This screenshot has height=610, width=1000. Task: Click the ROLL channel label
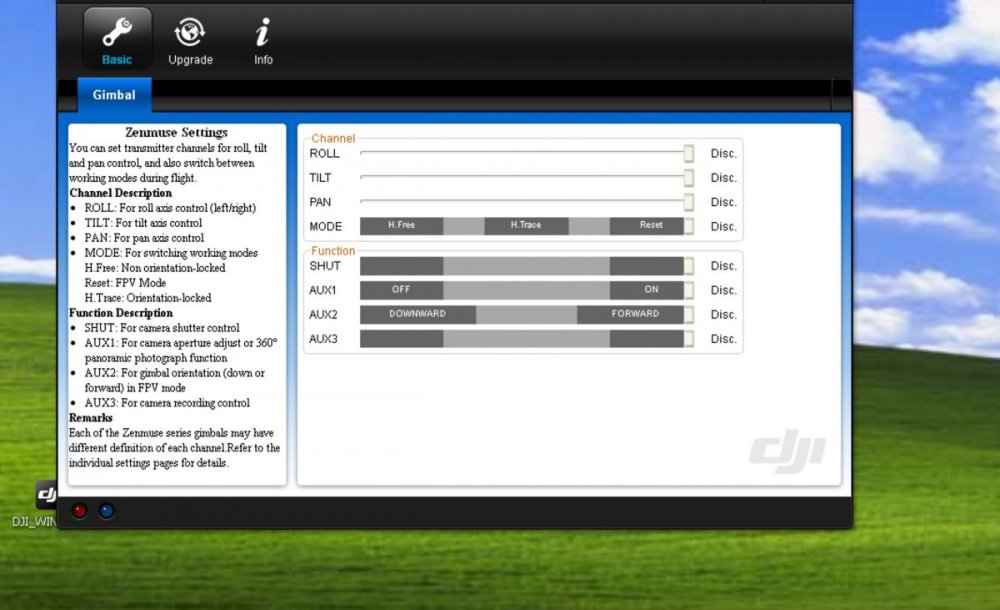(324, 153)
